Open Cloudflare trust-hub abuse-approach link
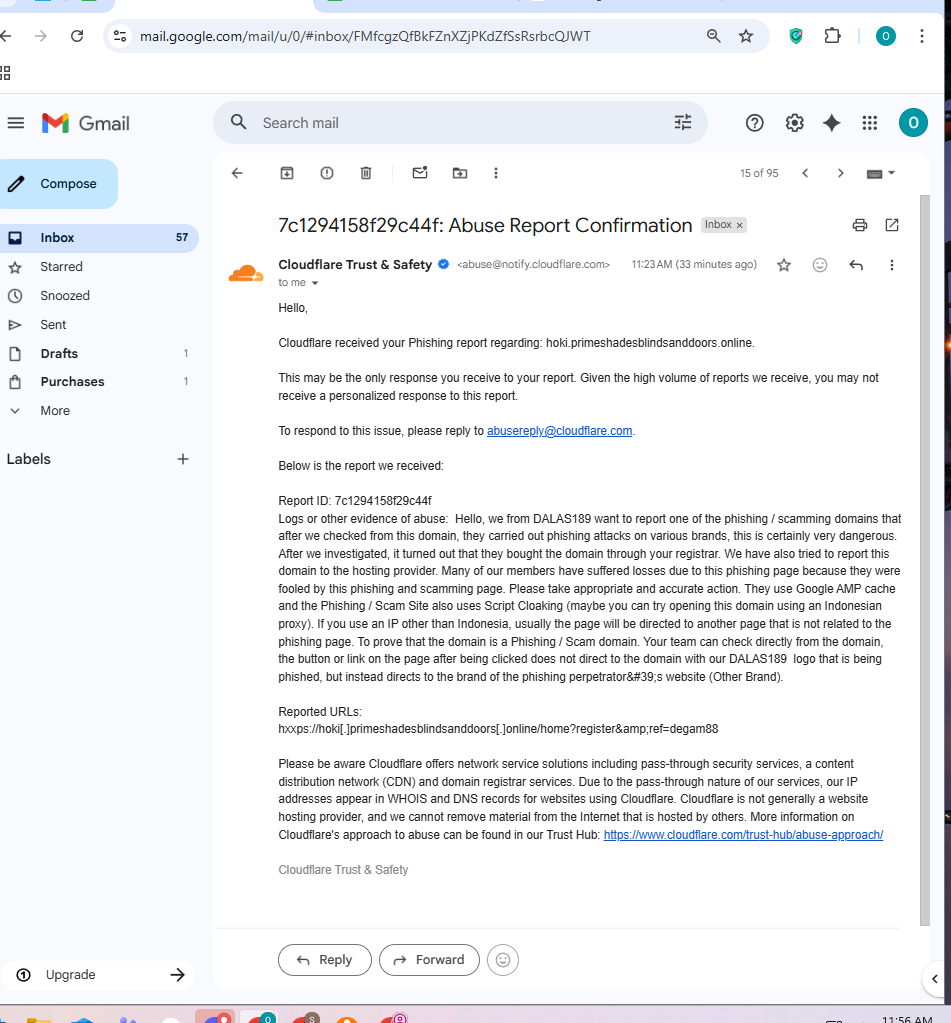 (x=743, y=834)
